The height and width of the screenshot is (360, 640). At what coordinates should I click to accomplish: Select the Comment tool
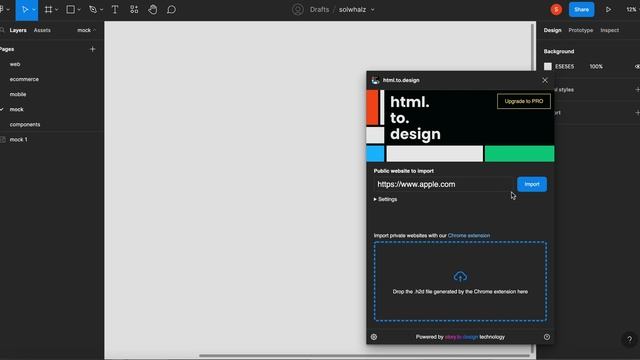[171, 9]
